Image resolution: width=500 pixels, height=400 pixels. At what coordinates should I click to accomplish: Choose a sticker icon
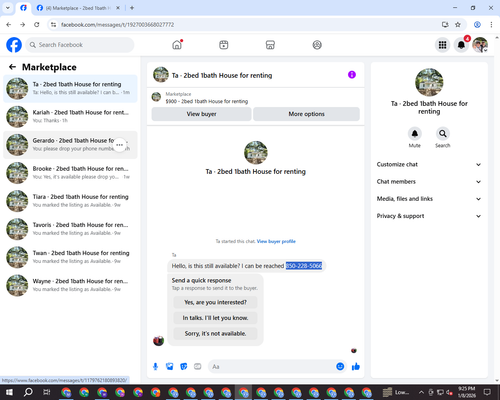coord(184,367)
